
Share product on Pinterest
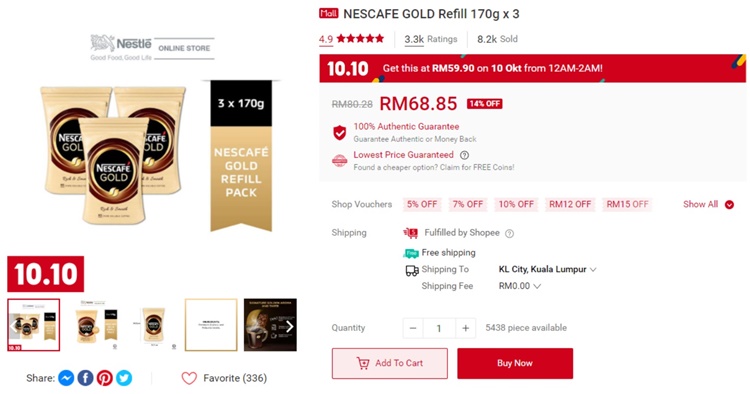[105, 378]
